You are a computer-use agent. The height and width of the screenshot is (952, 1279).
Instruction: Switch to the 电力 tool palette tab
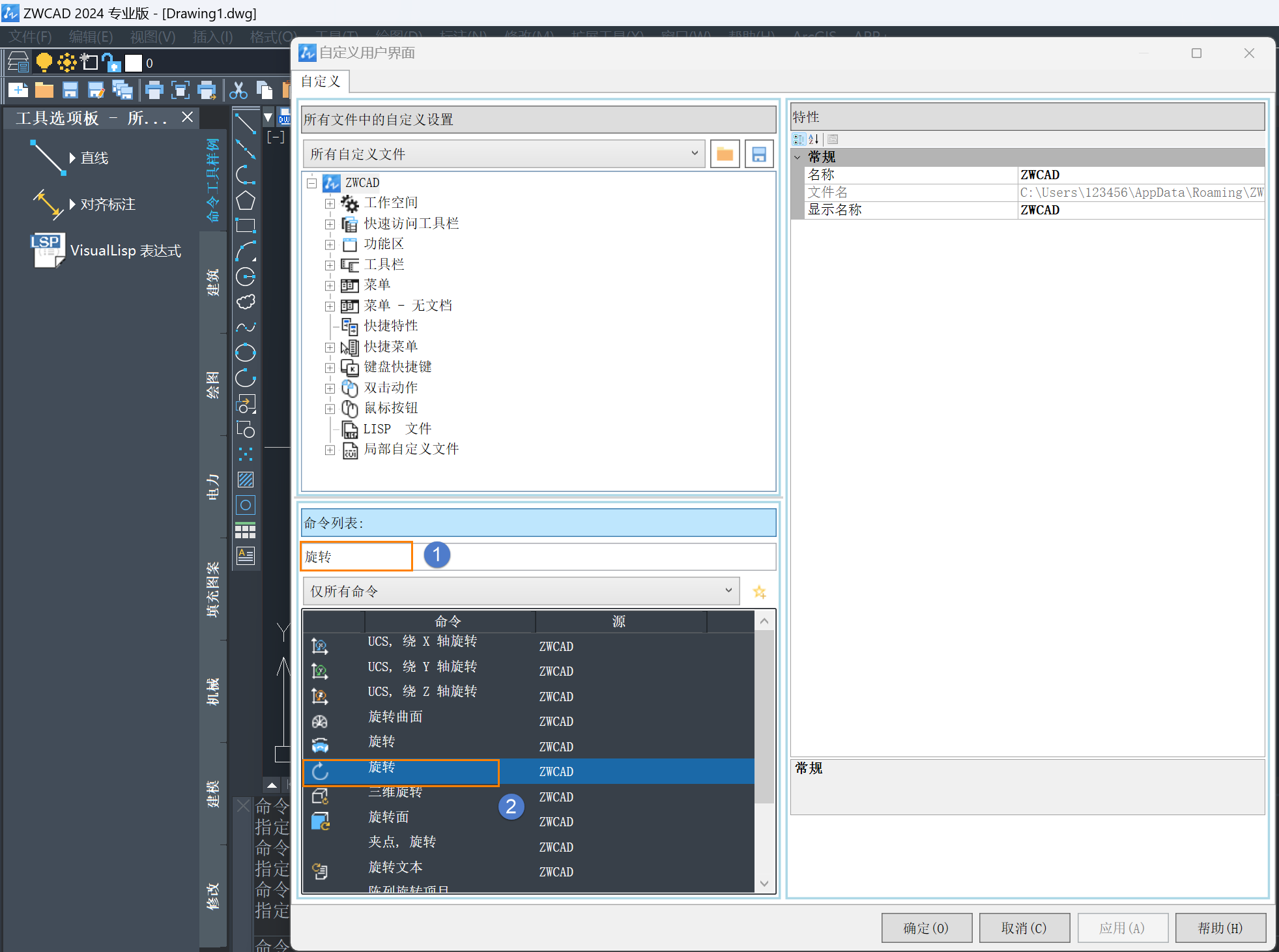pos(213,487)
